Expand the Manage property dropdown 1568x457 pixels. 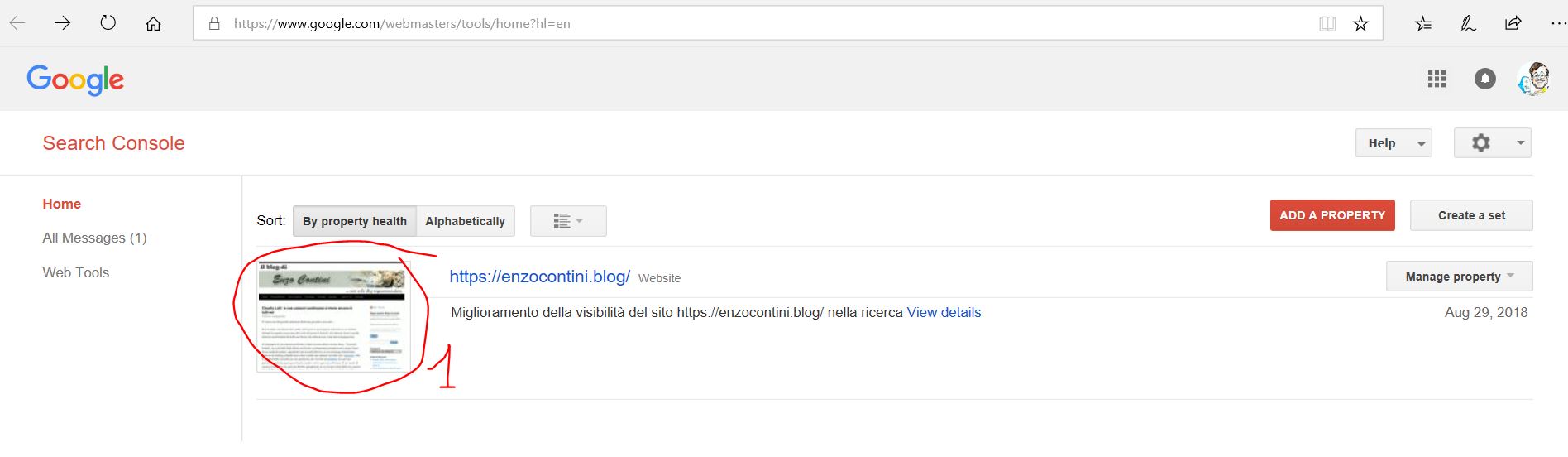[1459, 277]
